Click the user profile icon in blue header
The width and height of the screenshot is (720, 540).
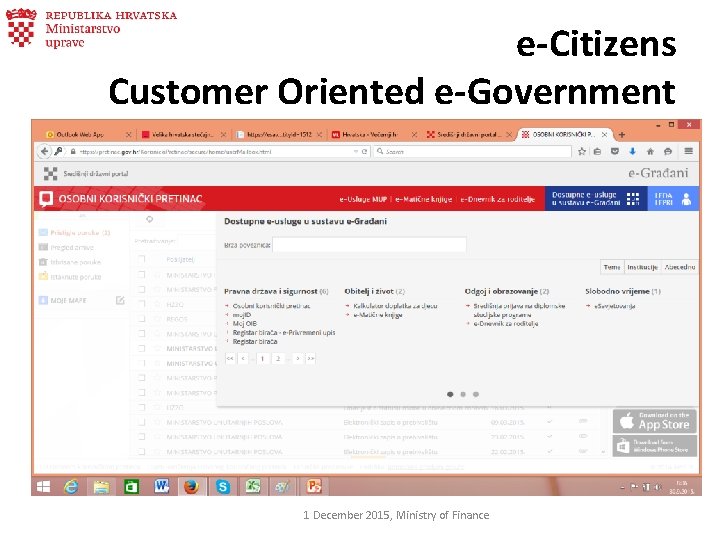(686, 199)
